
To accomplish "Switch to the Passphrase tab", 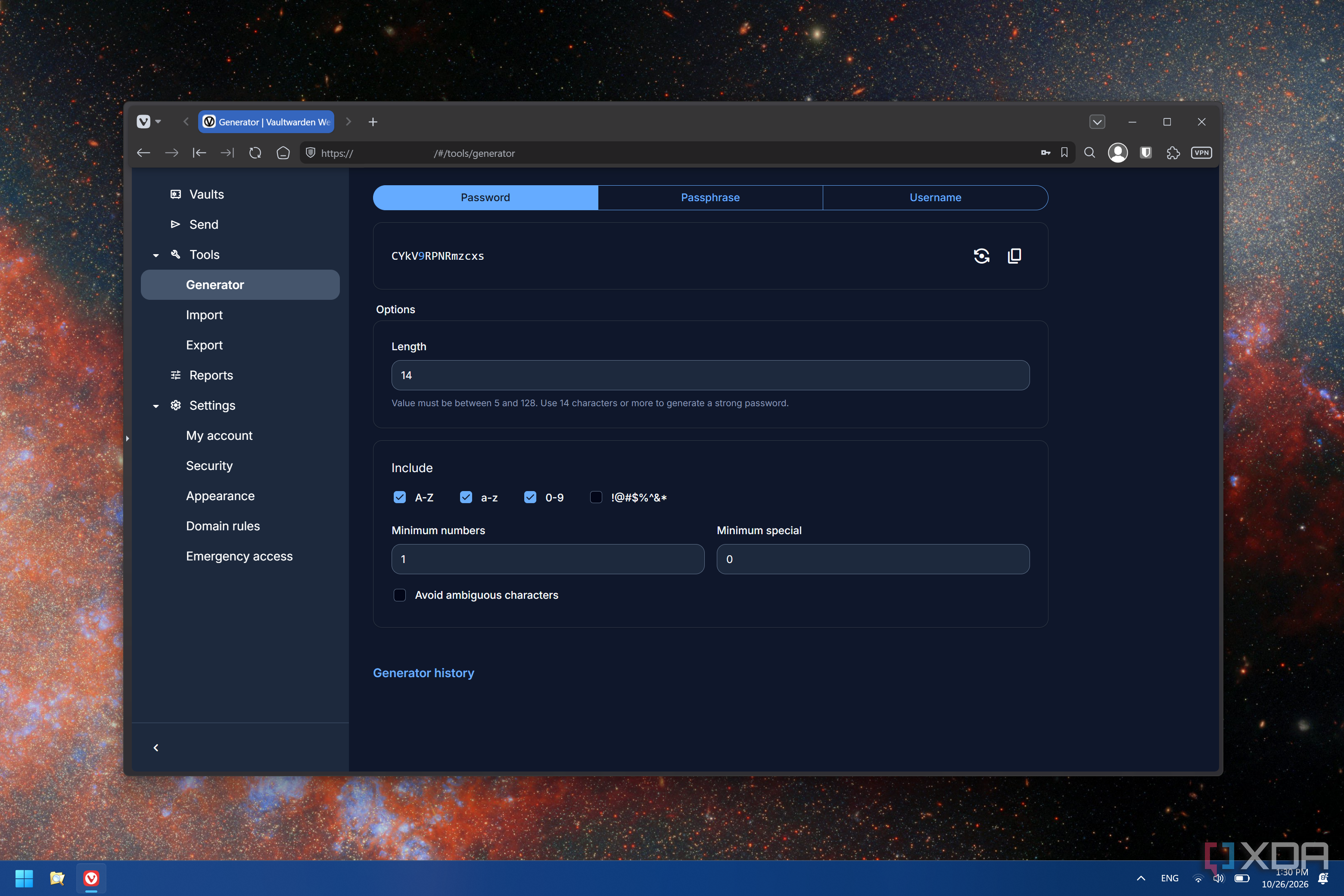I will tap(710, 198).
